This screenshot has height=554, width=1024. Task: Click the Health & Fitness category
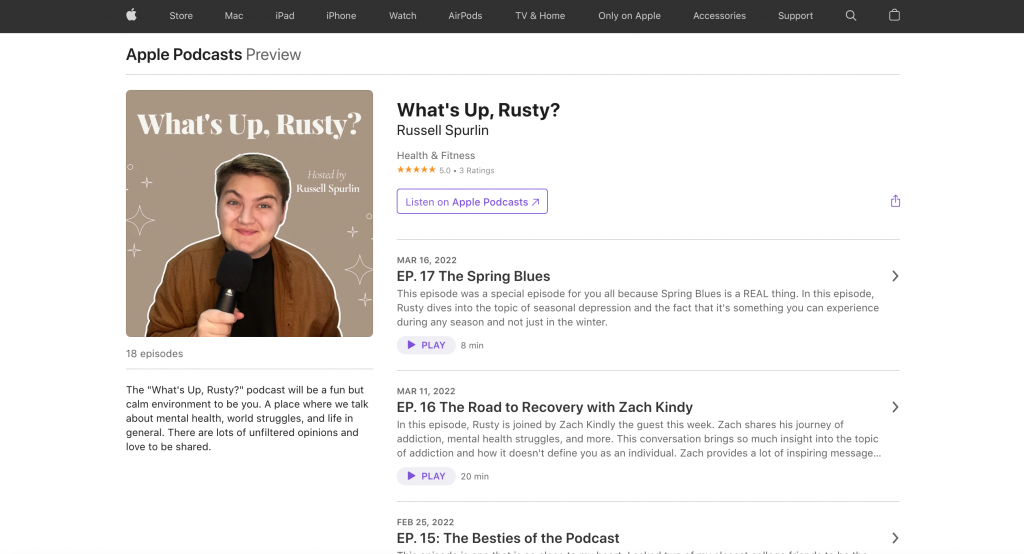pyautogui.click(x=436, y=155)
